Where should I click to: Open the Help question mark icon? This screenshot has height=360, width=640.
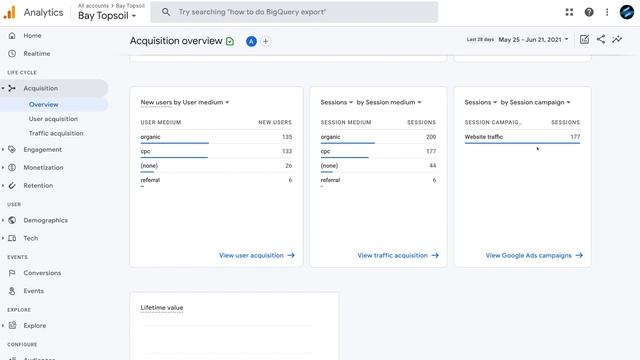(589, 12)
